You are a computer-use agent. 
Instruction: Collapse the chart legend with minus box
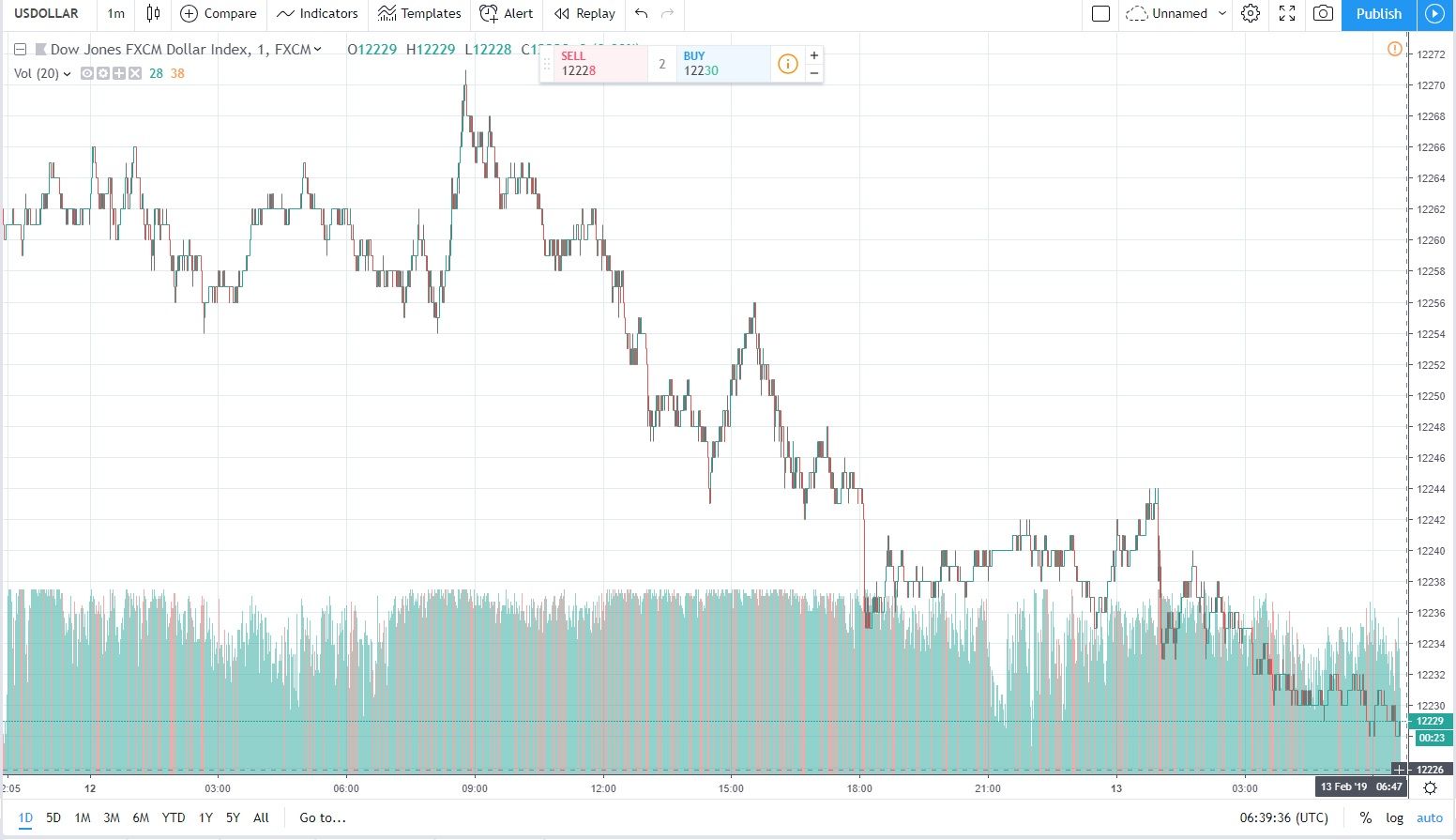(x=20, y=49)
